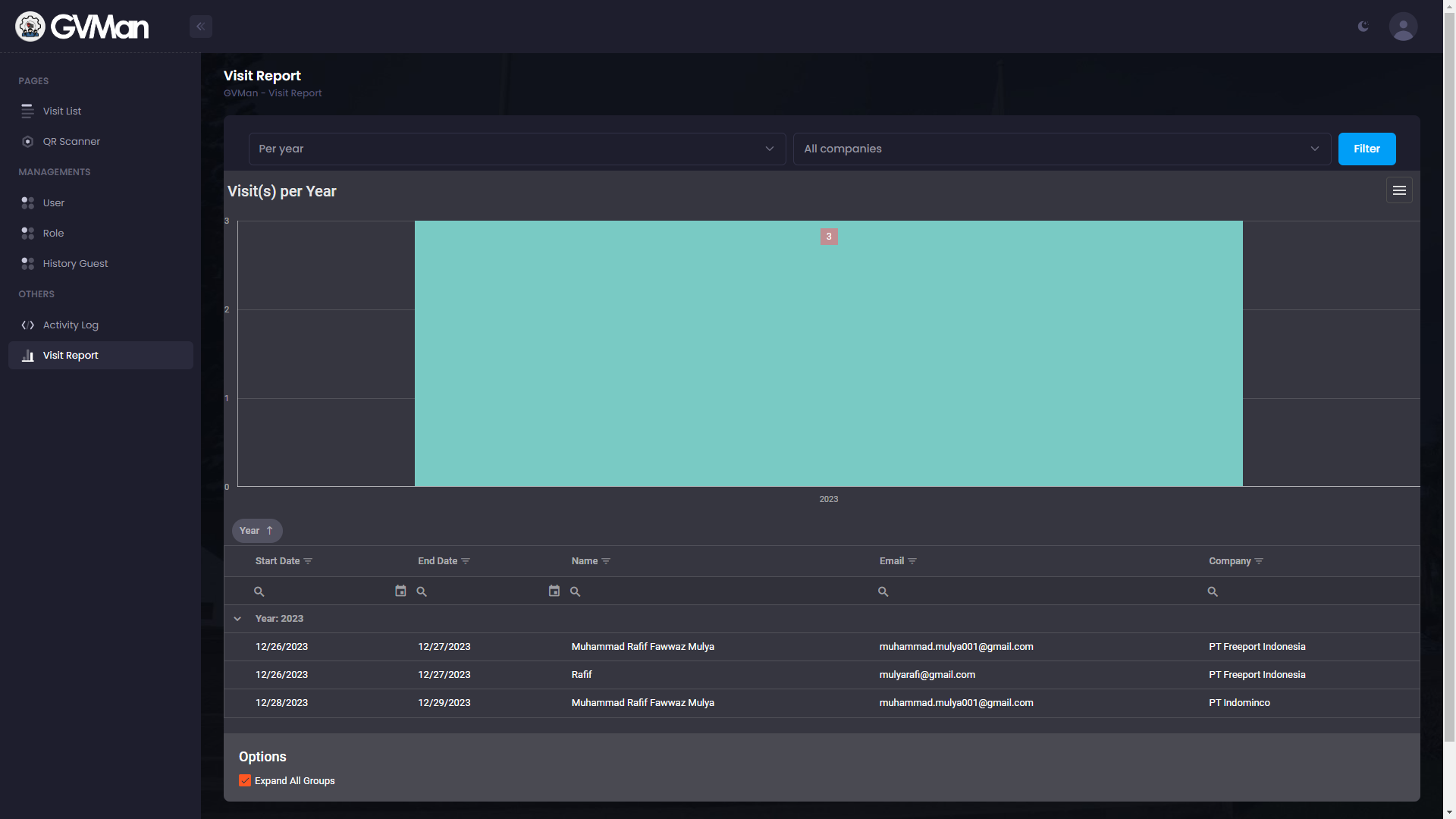Open the user profile avatar menu

1403,27
